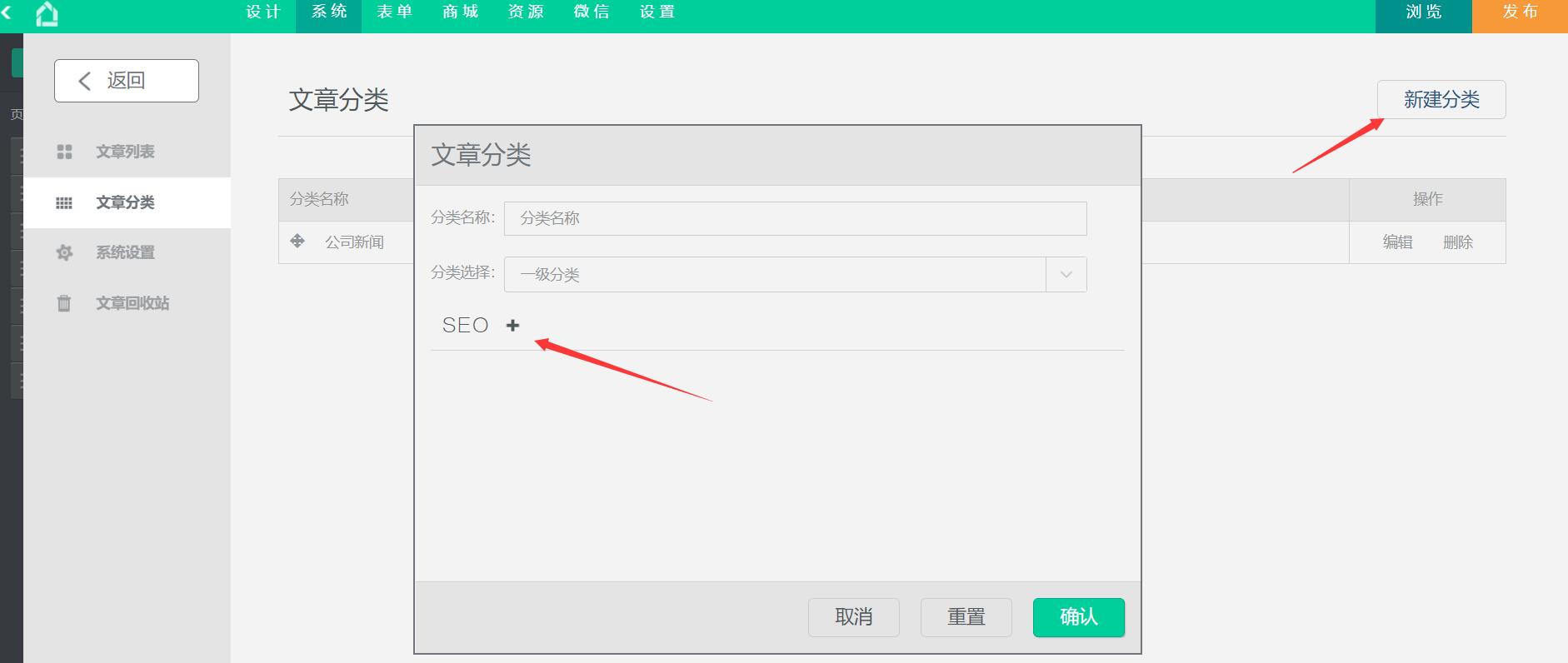
Task: Click the top-left back chevron
Action: coord(7,12)
